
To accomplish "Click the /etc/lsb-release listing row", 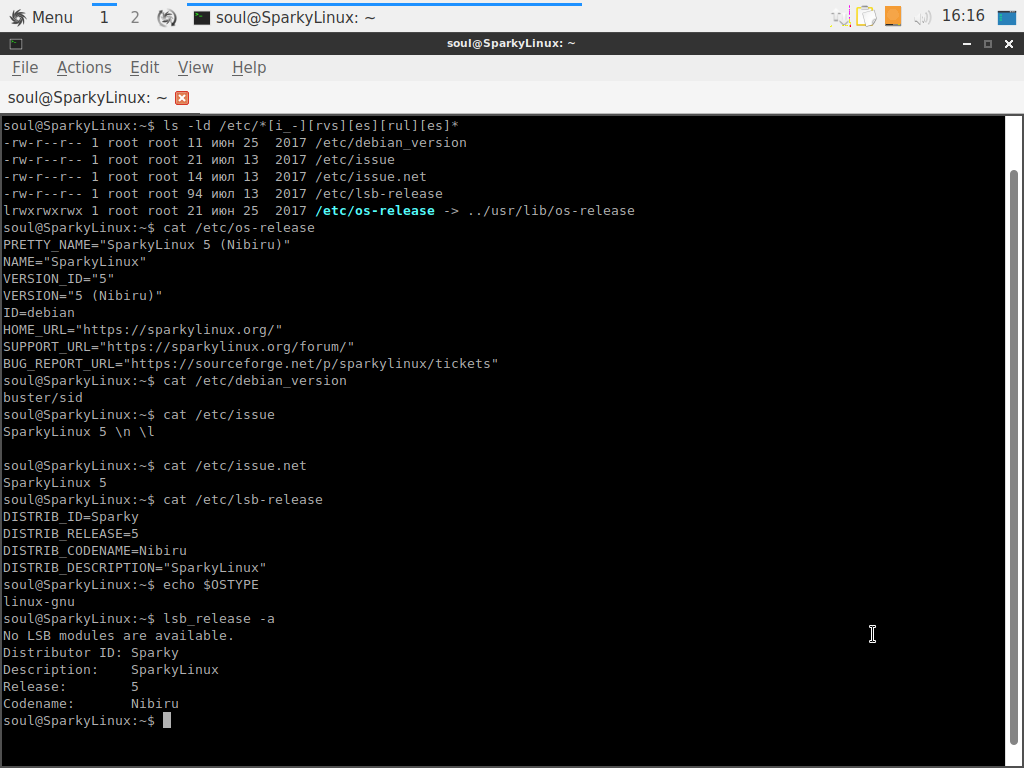I will pyautogui.click(x=223, y=194).
